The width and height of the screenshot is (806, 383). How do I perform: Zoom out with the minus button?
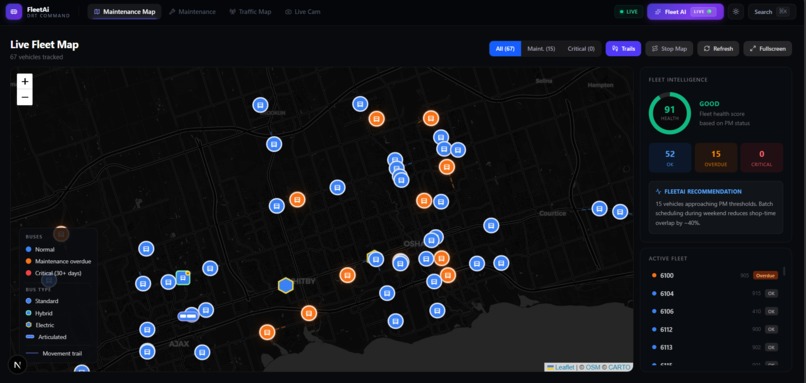(x=25, y=97)
